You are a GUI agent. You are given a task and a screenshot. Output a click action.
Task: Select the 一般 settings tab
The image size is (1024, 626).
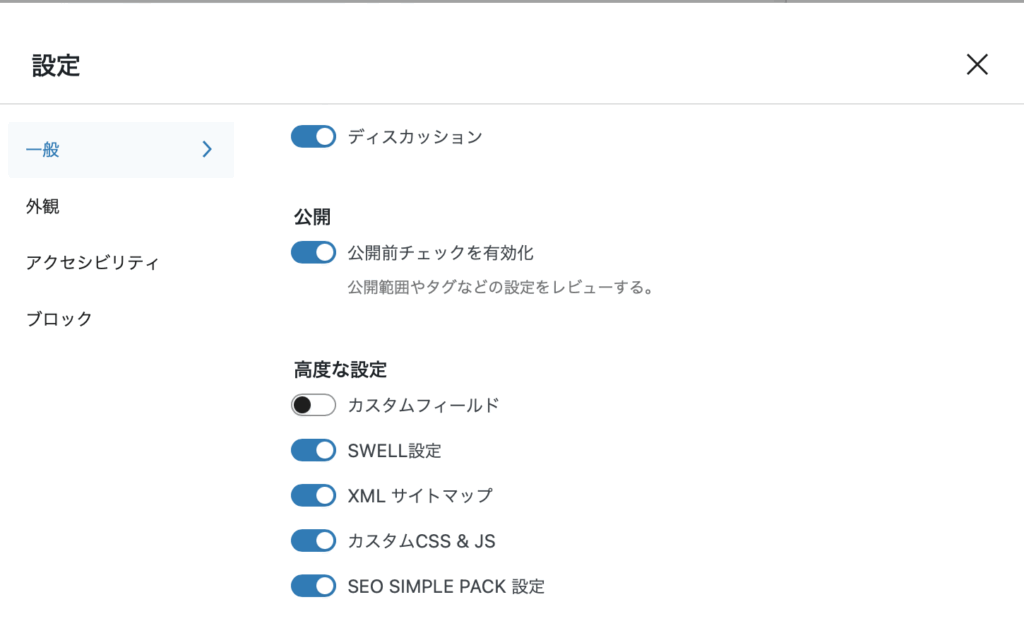click(x=44, y=150)
